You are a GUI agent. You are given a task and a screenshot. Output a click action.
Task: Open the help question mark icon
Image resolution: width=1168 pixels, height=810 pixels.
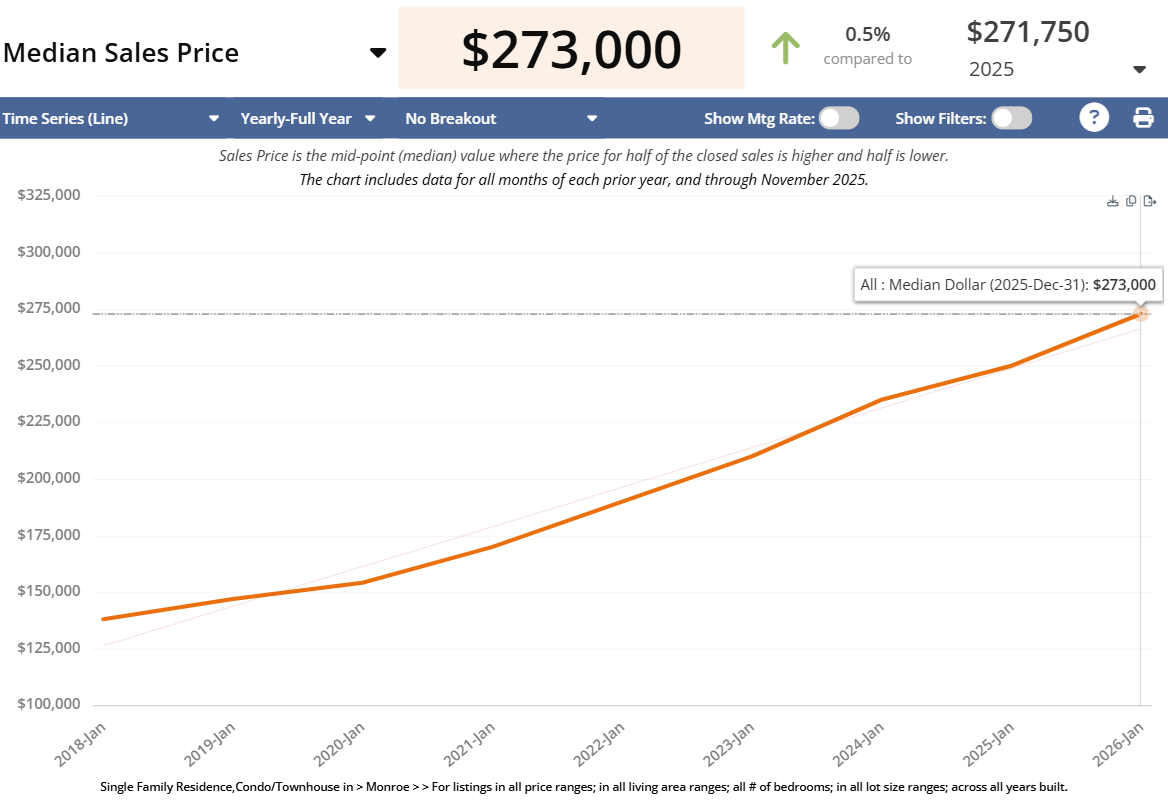(x=1094, y=118)
